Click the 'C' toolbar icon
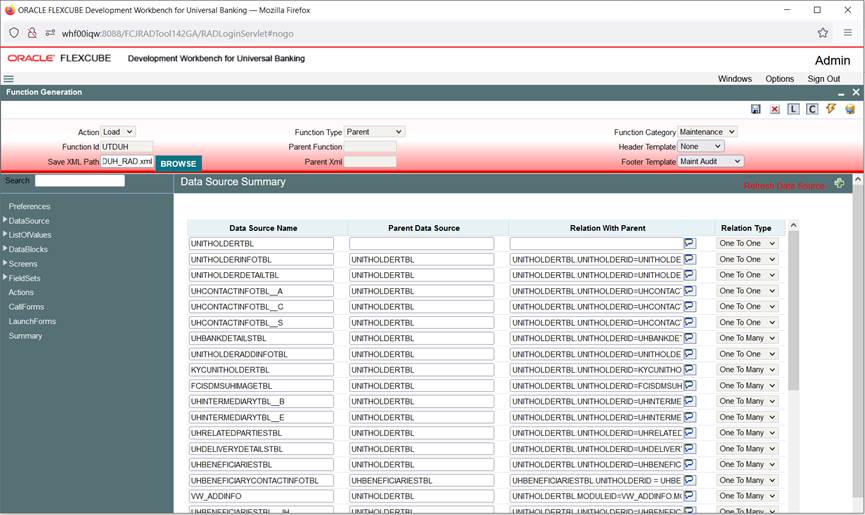 (812, 109)
